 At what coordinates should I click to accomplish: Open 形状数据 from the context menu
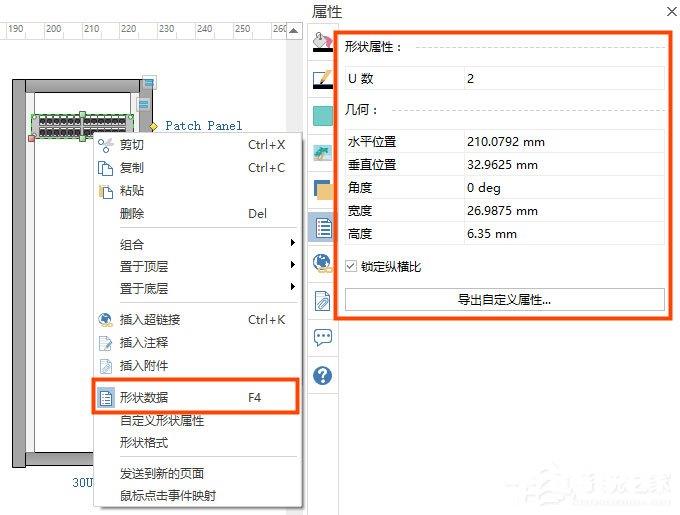click(196, 397)
